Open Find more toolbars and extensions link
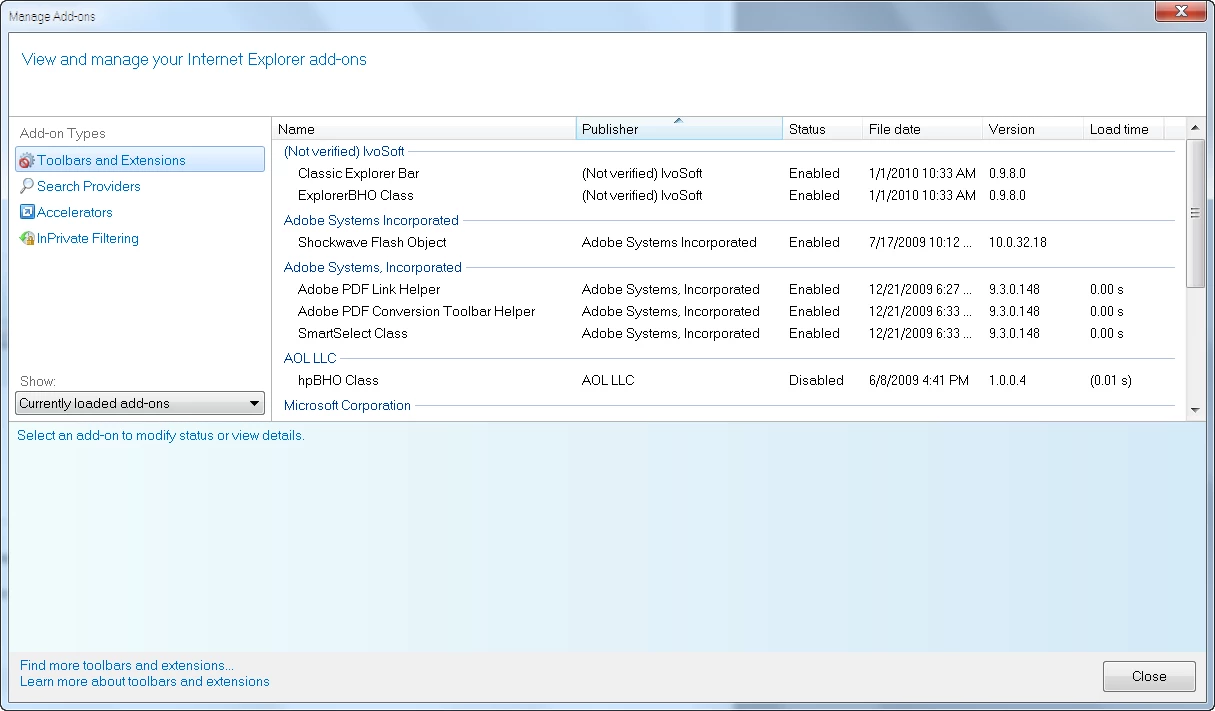 pos(127,665)
